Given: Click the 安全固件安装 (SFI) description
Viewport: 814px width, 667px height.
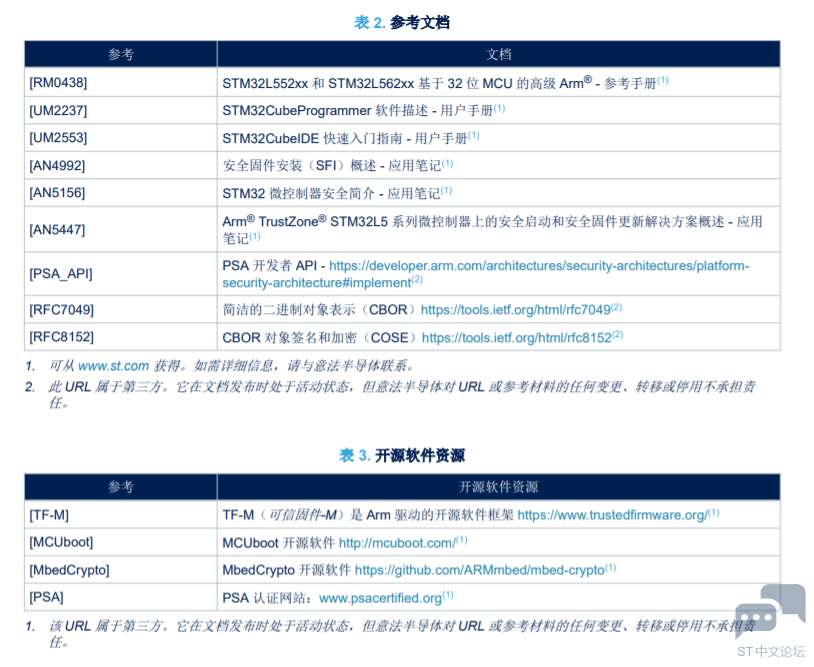Looking at the screenshot, I should 338,166.
